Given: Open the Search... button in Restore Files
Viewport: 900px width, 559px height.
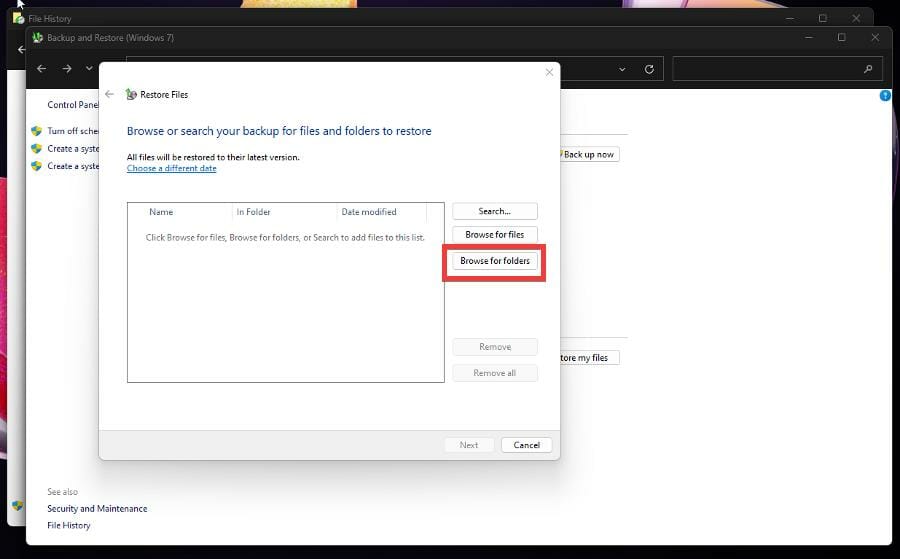Looking at the screenshot, I should coord(495,211).
